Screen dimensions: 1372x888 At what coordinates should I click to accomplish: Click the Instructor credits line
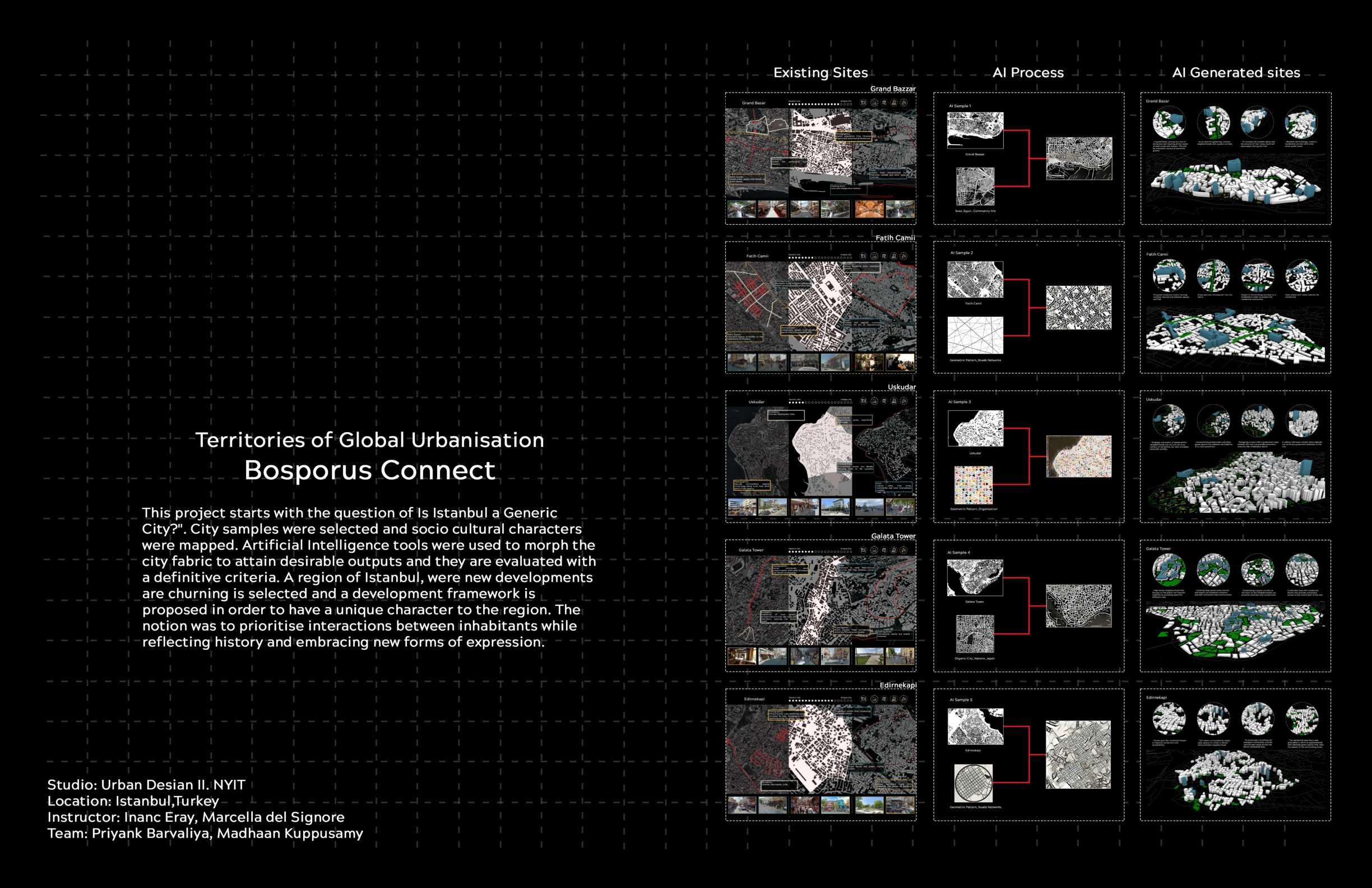point(196,817)
